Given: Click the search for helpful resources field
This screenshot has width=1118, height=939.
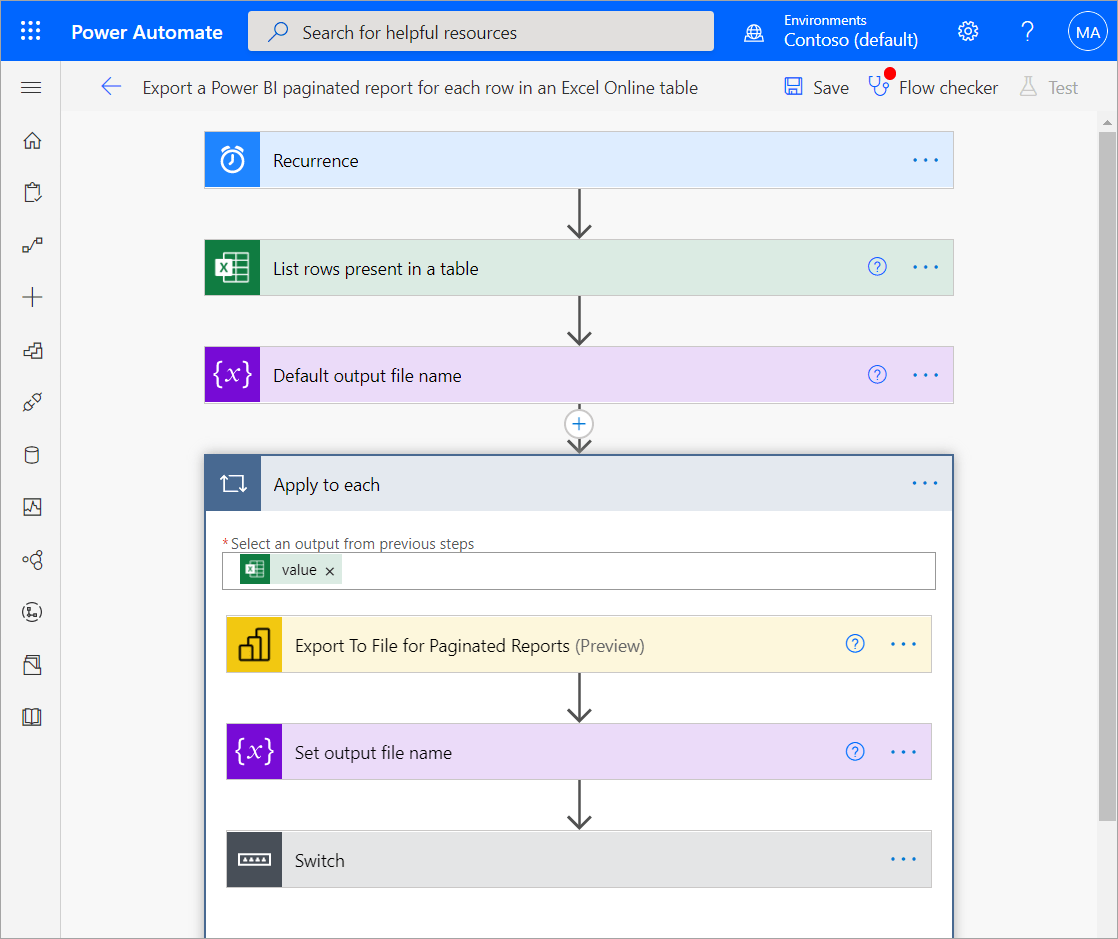Looking at the screenshot, I should click(480, 31).
